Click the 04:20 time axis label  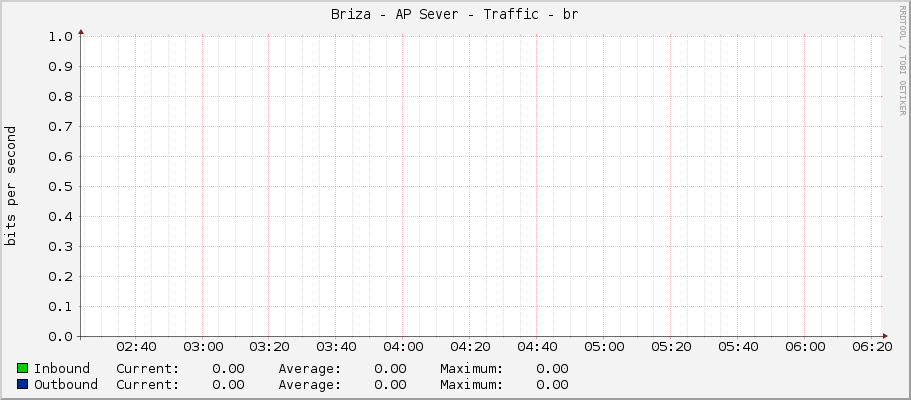click(470, 347)
